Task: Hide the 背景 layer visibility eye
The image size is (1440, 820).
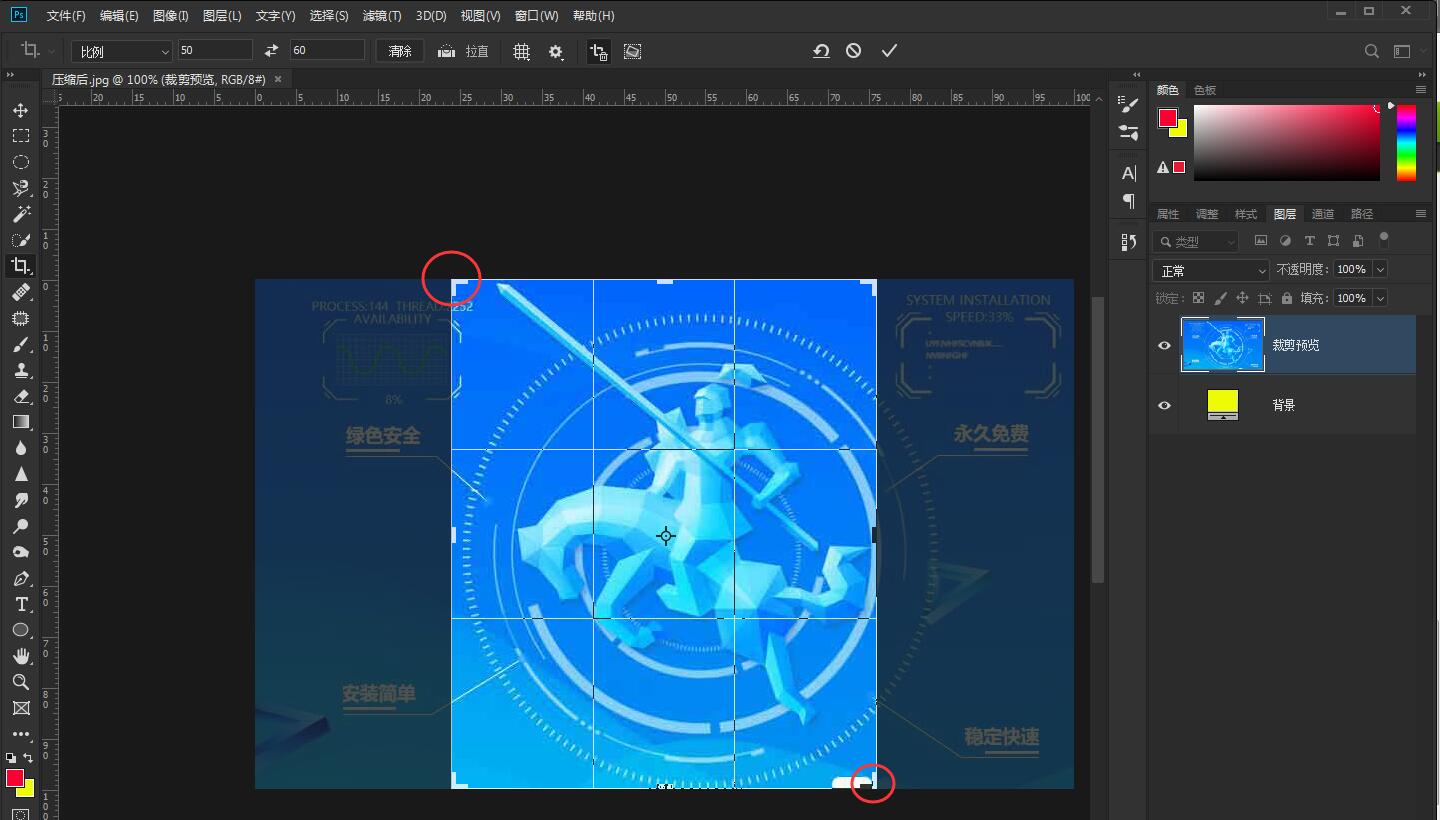Action: coord(1163,405)
